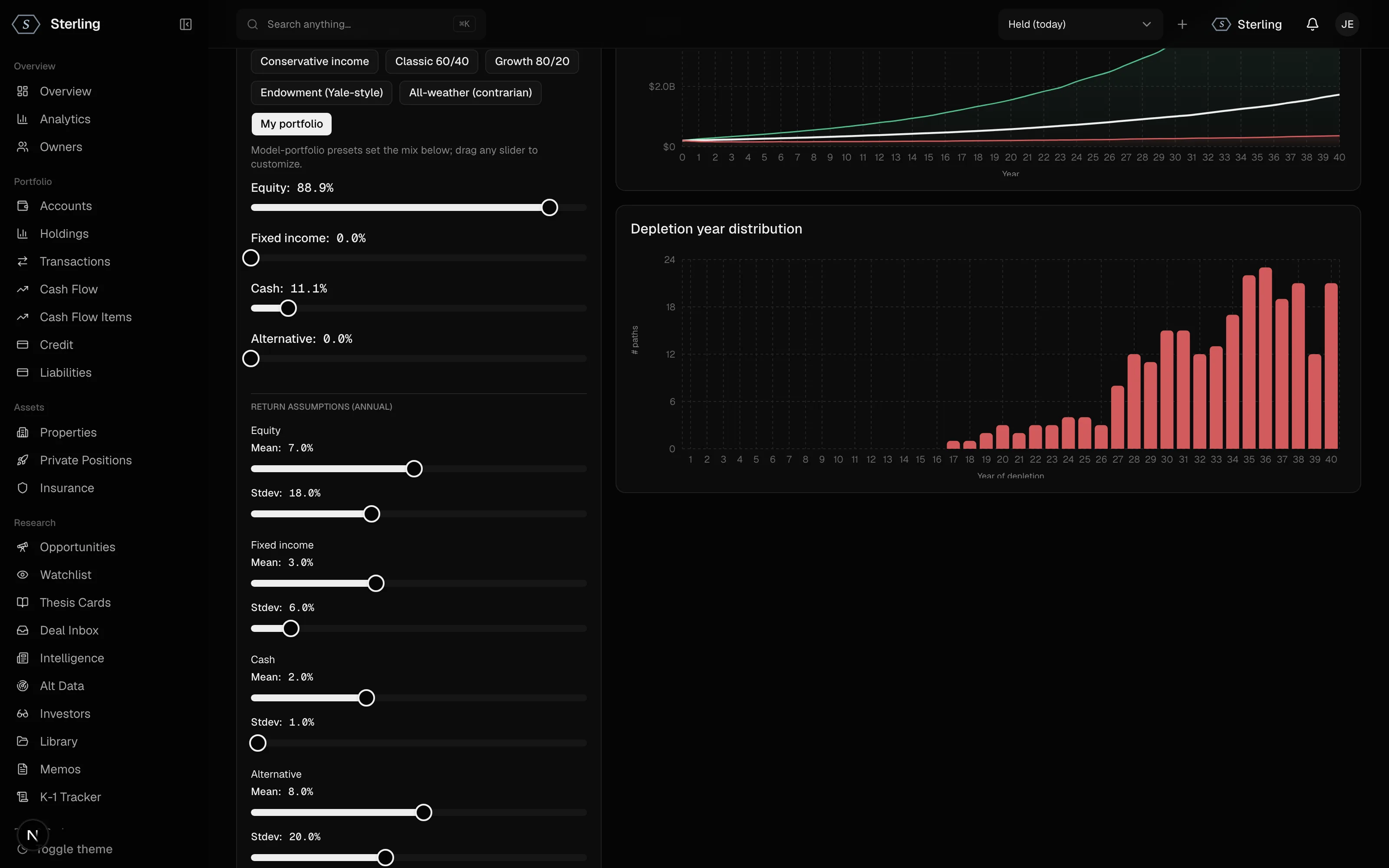
Task: Click the Equity allocation slider handle
Action: [x=549, y=207]
